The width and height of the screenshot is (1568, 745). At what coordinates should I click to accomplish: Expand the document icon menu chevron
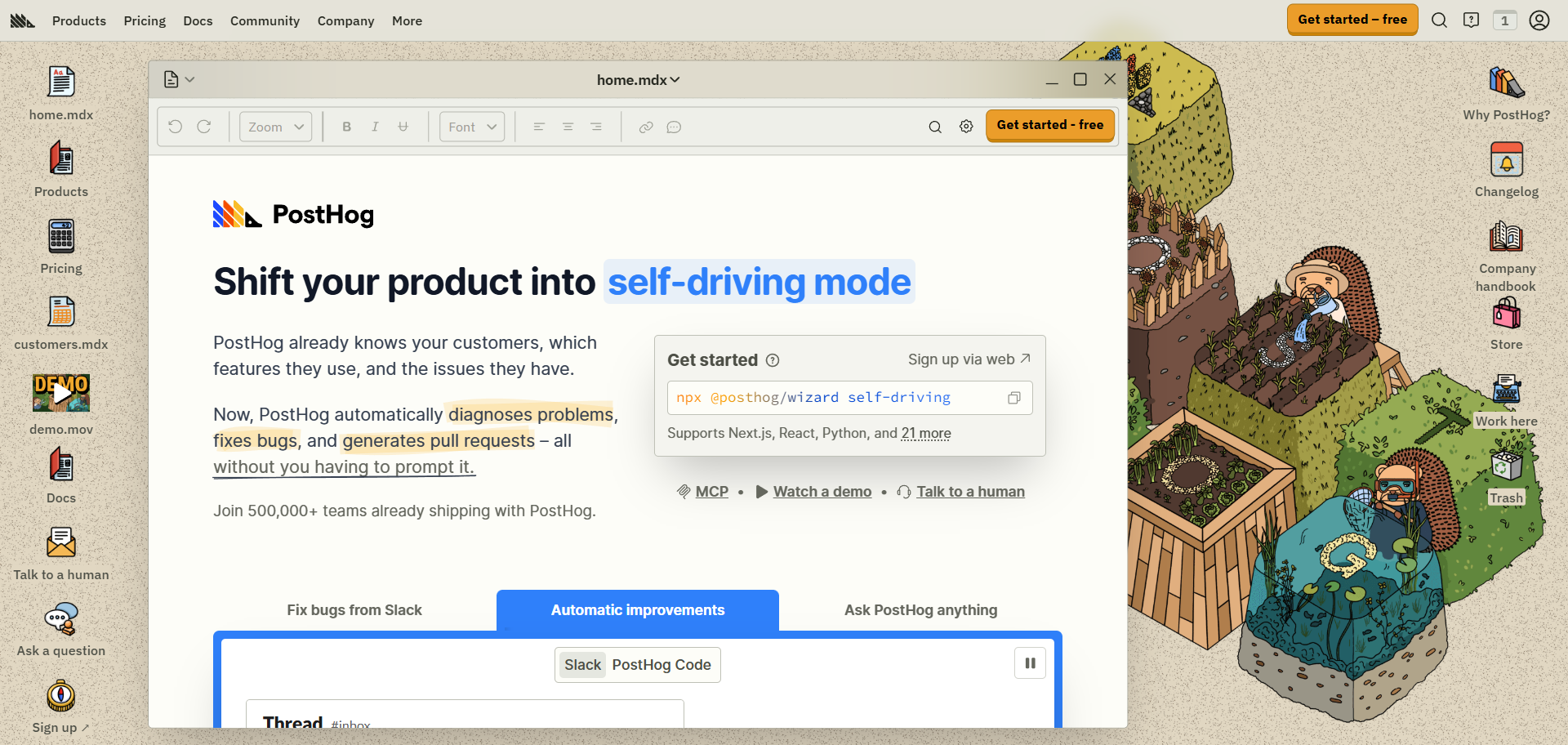click(x=189, y=79)
